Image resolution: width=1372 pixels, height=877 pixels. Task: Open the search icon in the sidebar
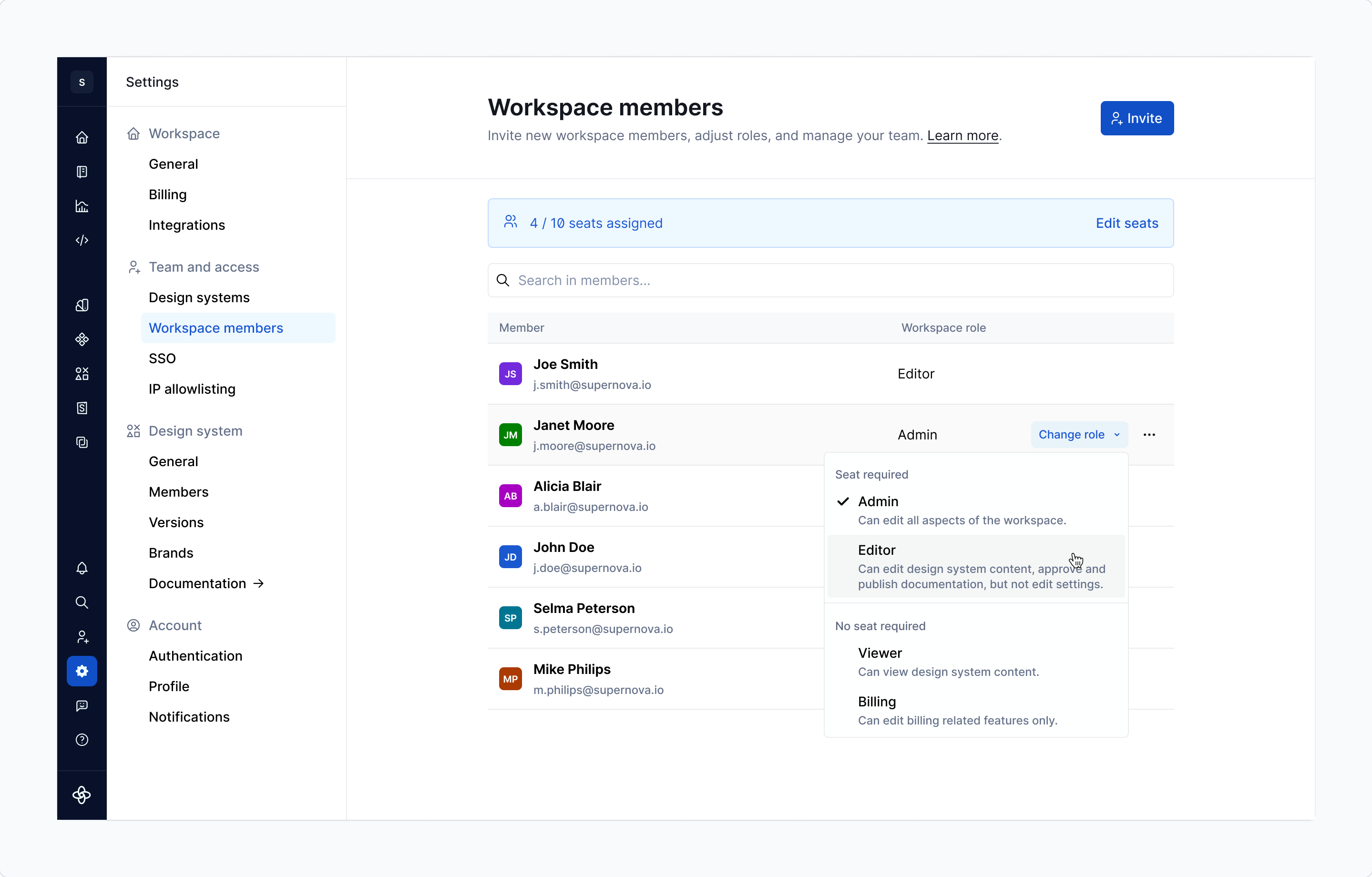pyautogui.click(x=82, y=602)
